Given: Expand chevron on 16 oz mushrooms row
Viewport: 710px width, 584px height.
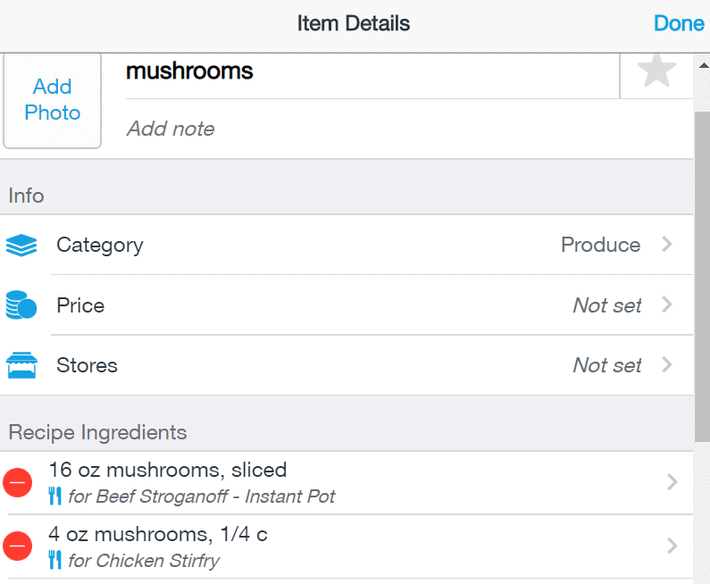Looking at the screenshot, I should 672,482.
